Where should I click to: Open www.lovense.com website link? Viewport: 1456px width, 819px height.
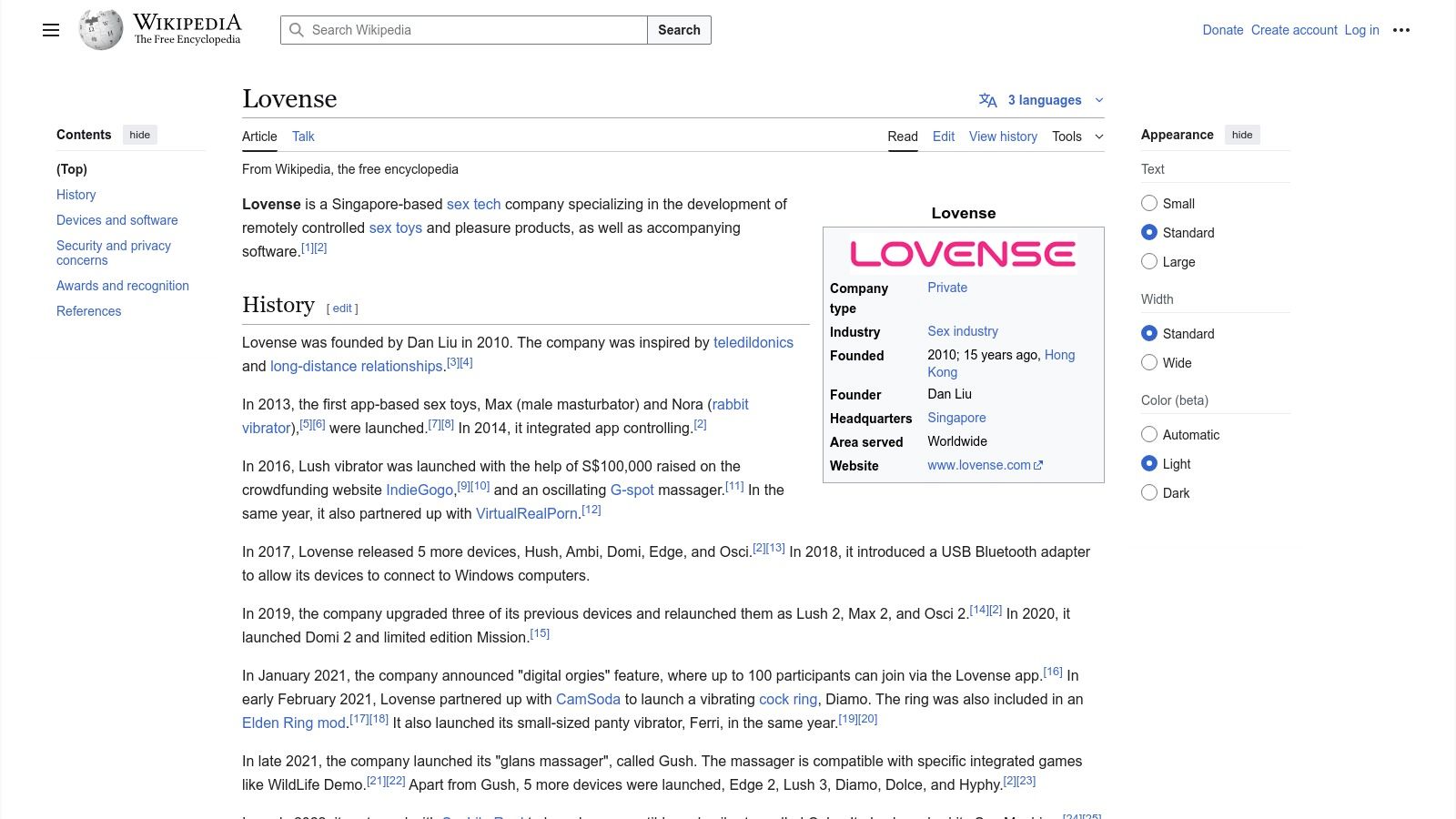pos(979,465)
